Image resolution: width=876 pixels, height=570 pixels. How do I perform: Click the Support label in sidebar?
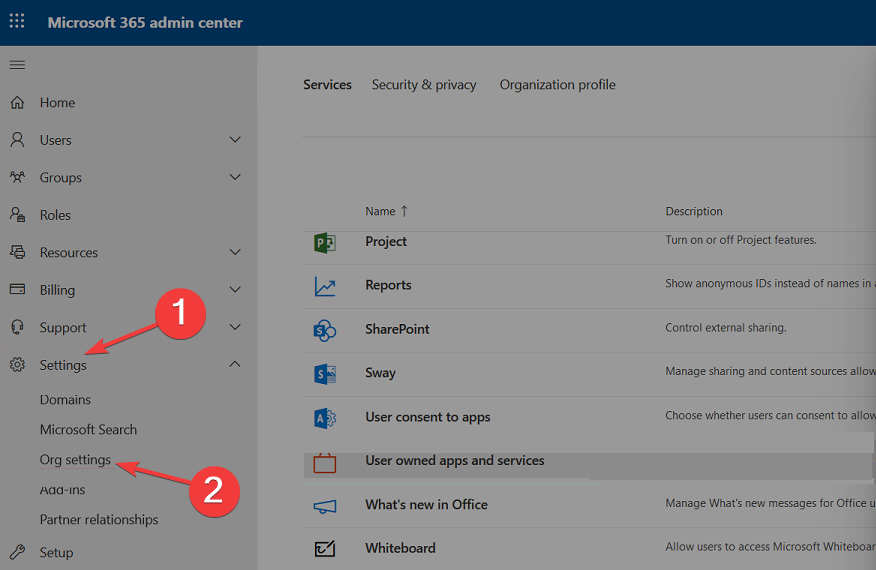point(63,327)
